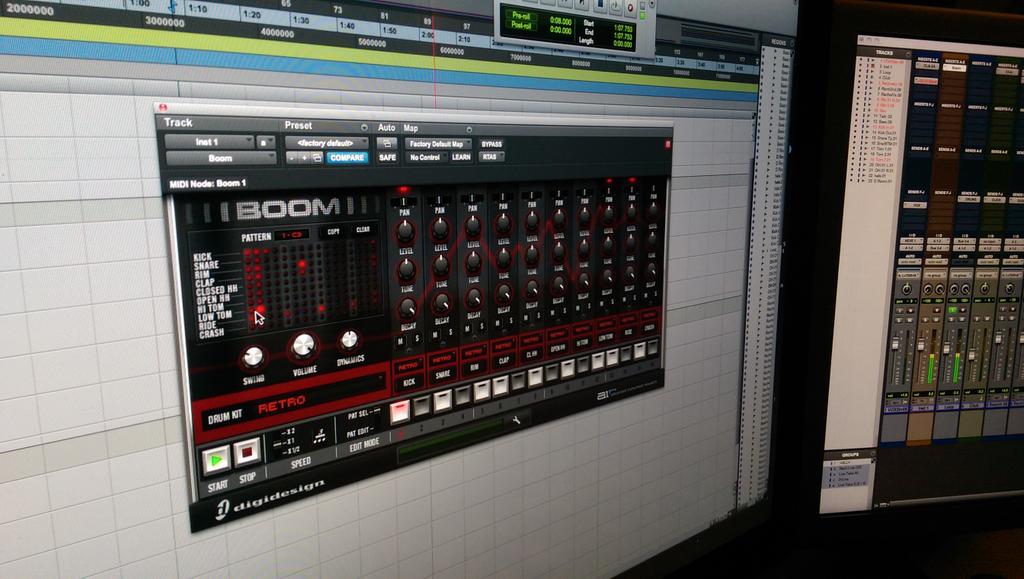Click the plus next-preset button
This screenshot has height=579, width=1024.
[x=304, y=158]
